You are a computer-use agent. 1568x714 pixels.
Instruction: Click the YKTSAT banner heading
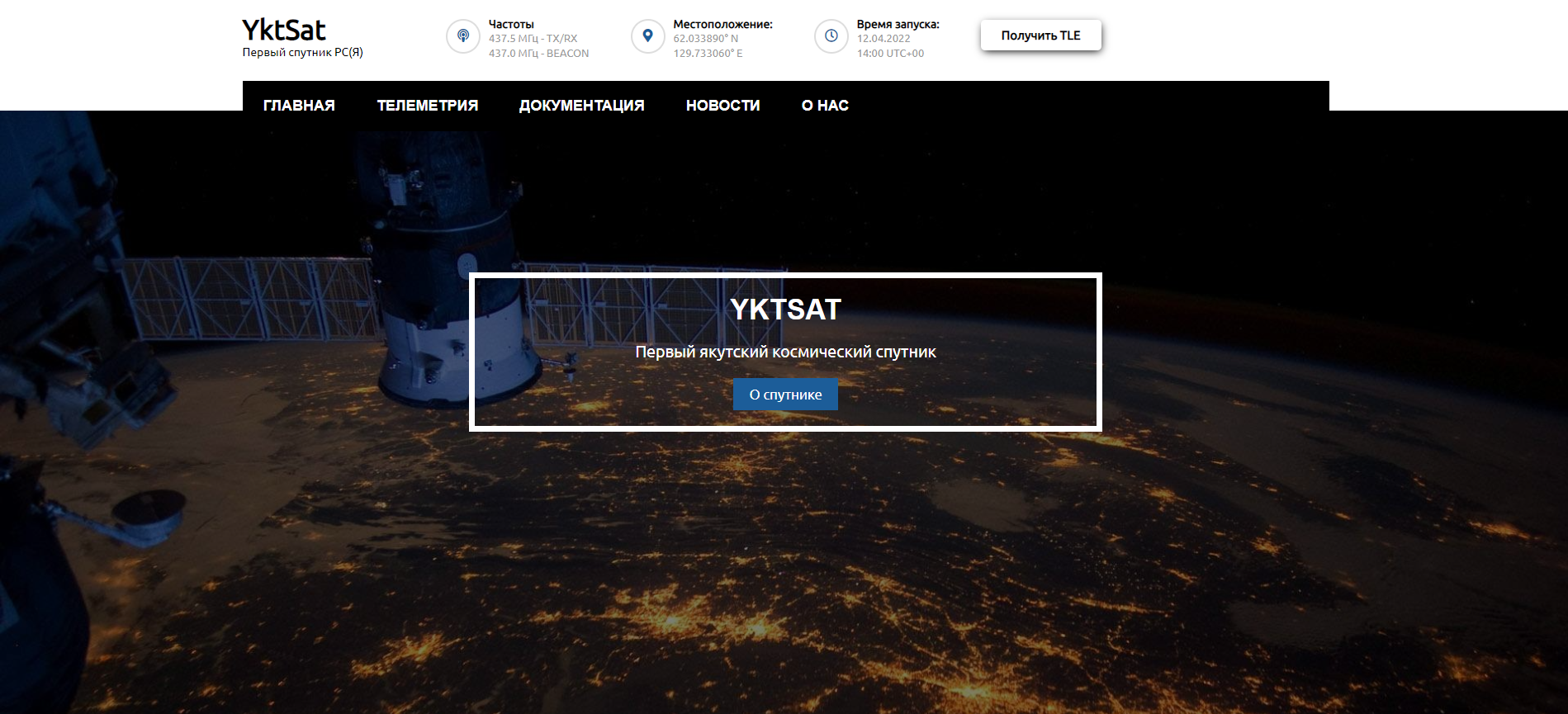(785, 310)
